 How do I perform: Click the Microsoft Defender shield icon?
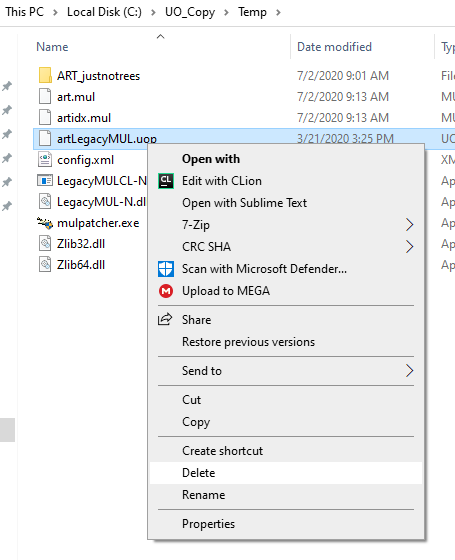click(x=166, y=269)
